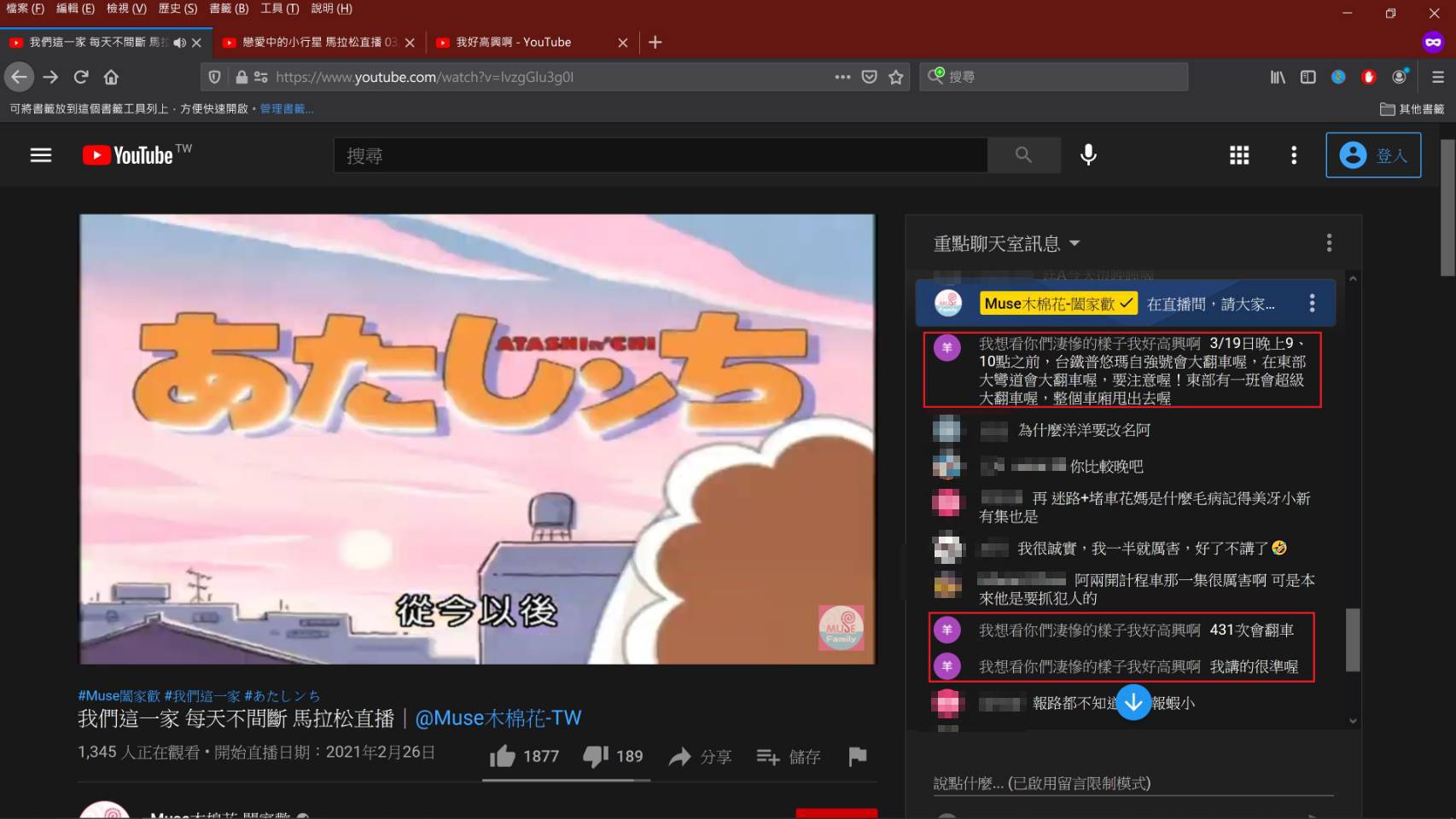Focus the YouTube 搜尋 search field

[661, 155]
